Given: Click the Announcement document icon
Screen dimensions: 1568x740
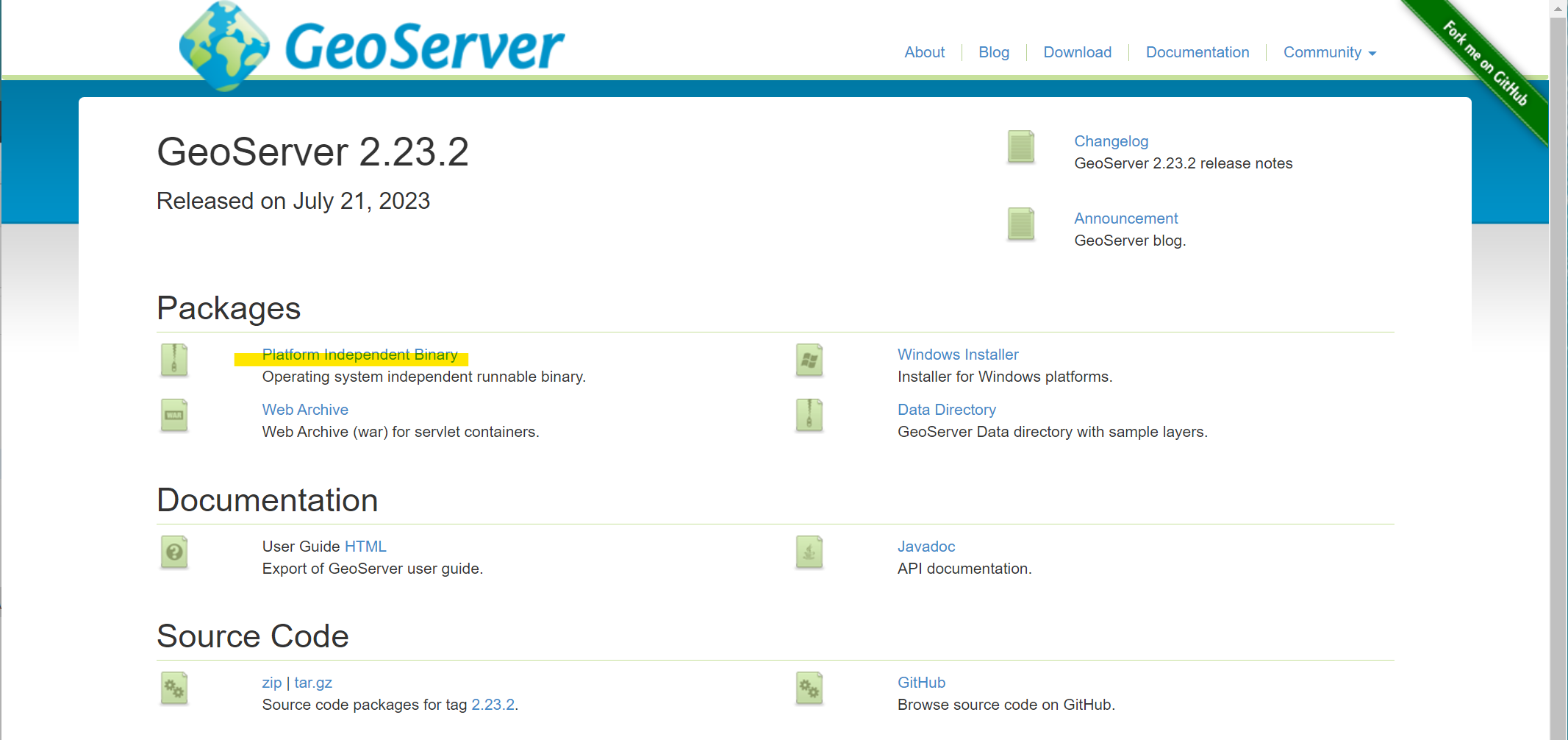Looking at the screenshot, I should pos(1021,224).
